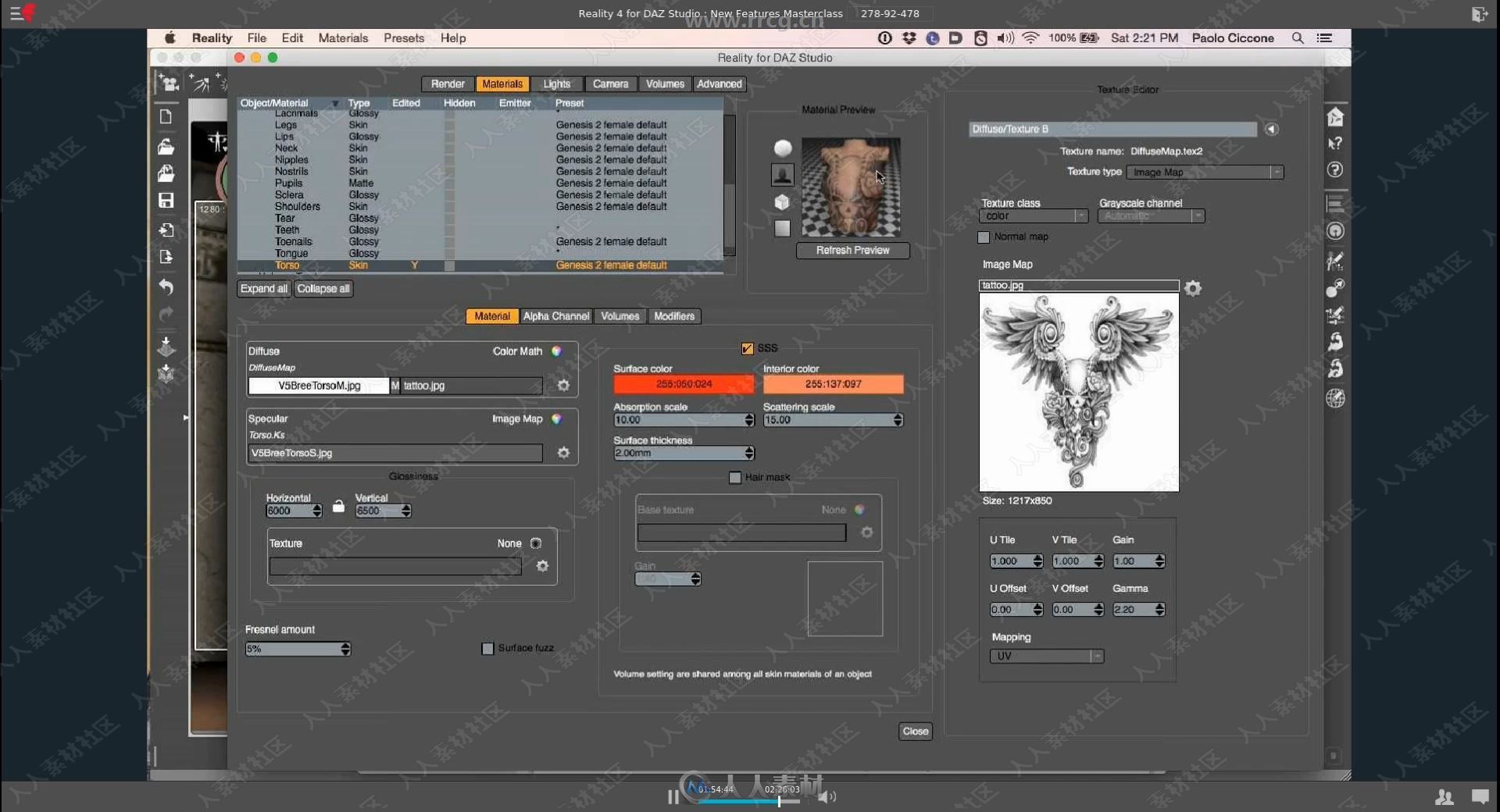Viewport: 1500px width, 812px height.
Task: Click the cursor question-mark help icon
Action: pyautogui.click(x=1335, y=143)
